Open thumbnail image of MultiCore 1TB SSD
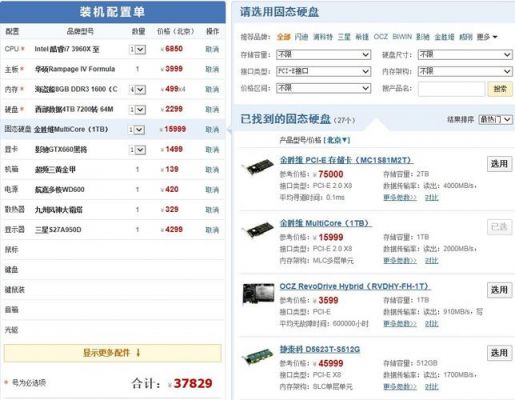The image size is (515, 400). click(x=258, y=230)
